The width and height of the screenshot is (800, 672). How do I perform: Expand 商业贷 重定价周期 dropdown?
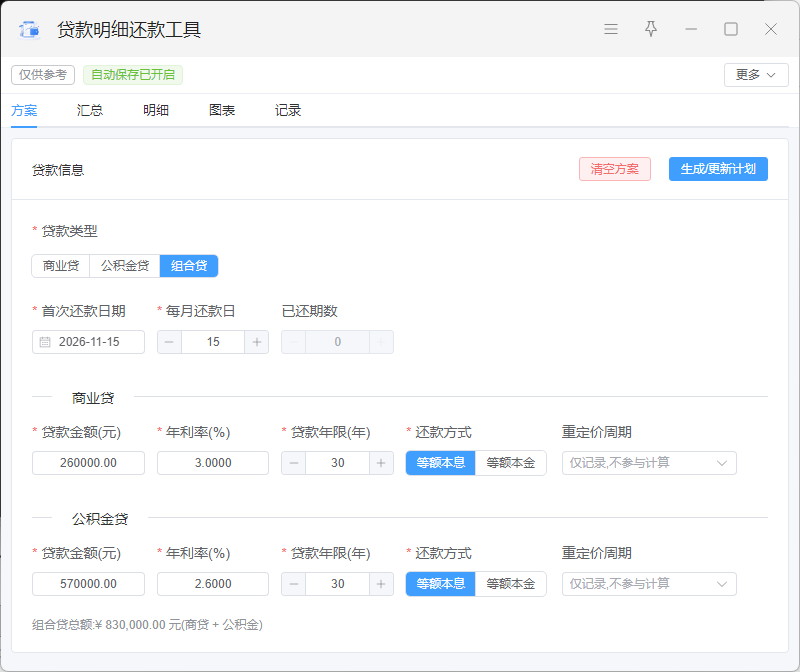point(649,463)
